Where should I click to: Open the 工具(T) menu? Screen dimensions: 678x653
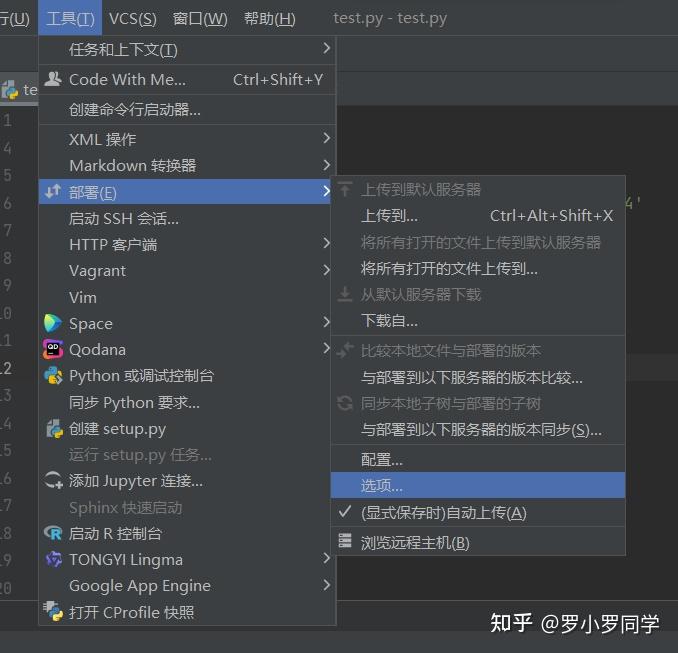70,18
